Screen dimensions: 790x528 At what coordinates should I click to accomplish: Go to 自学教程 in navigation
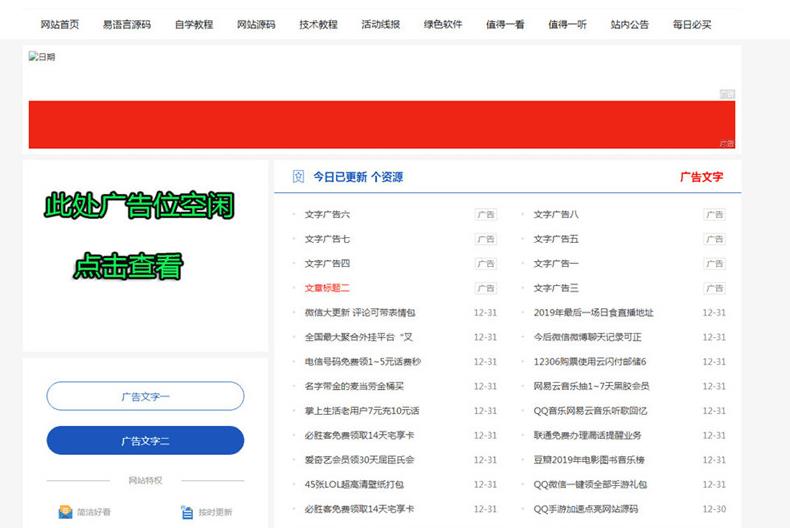(194, 24)
